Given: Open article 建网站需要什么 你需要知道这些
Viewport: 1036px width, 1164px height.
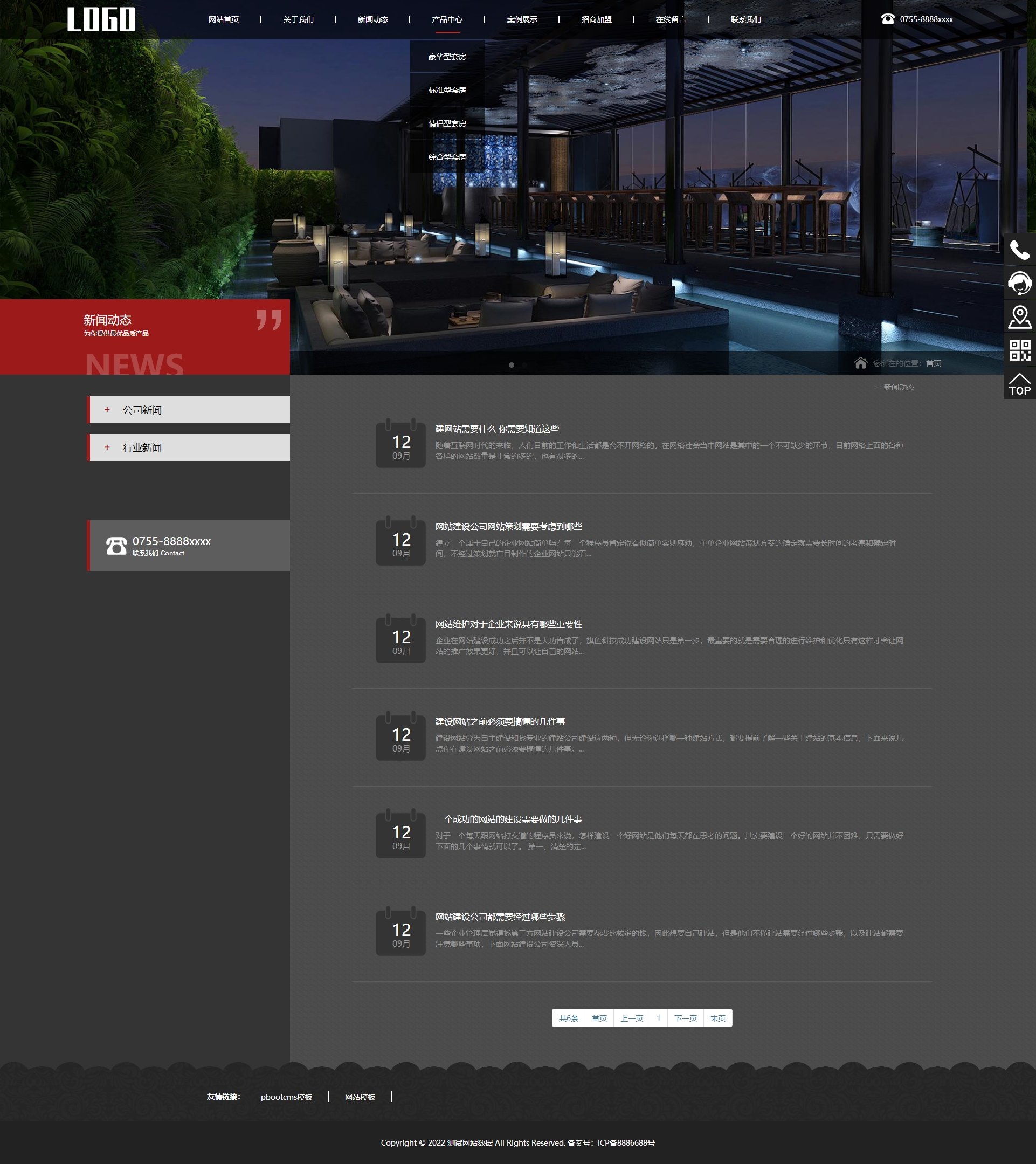Looking at the screenshot, I should [x=497, y=429].
